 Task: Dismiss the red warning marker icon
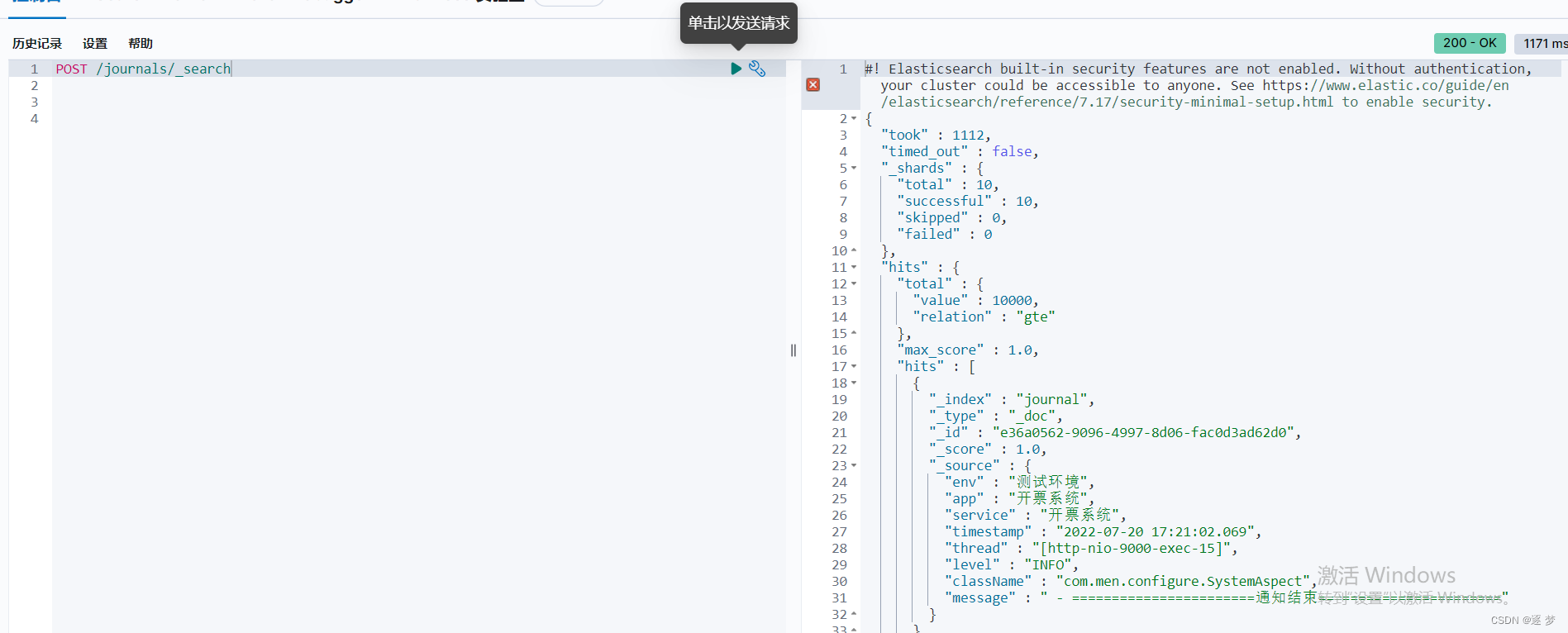(x=813, y=84)
